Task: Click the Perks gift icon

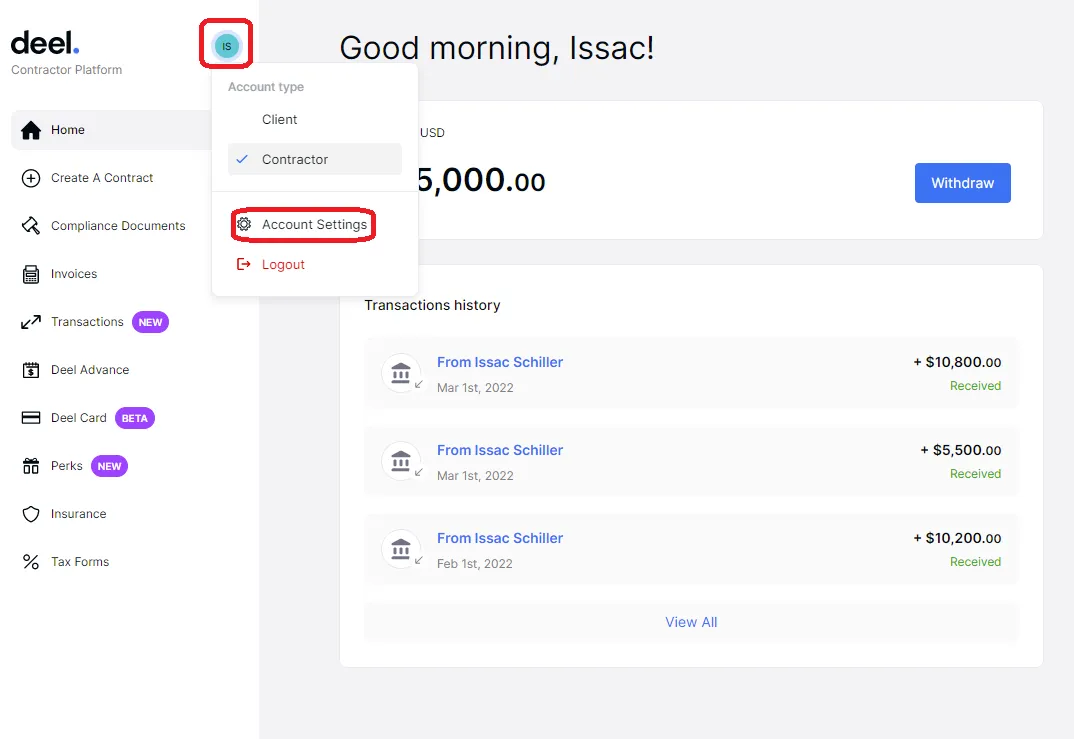Action: 31,466
